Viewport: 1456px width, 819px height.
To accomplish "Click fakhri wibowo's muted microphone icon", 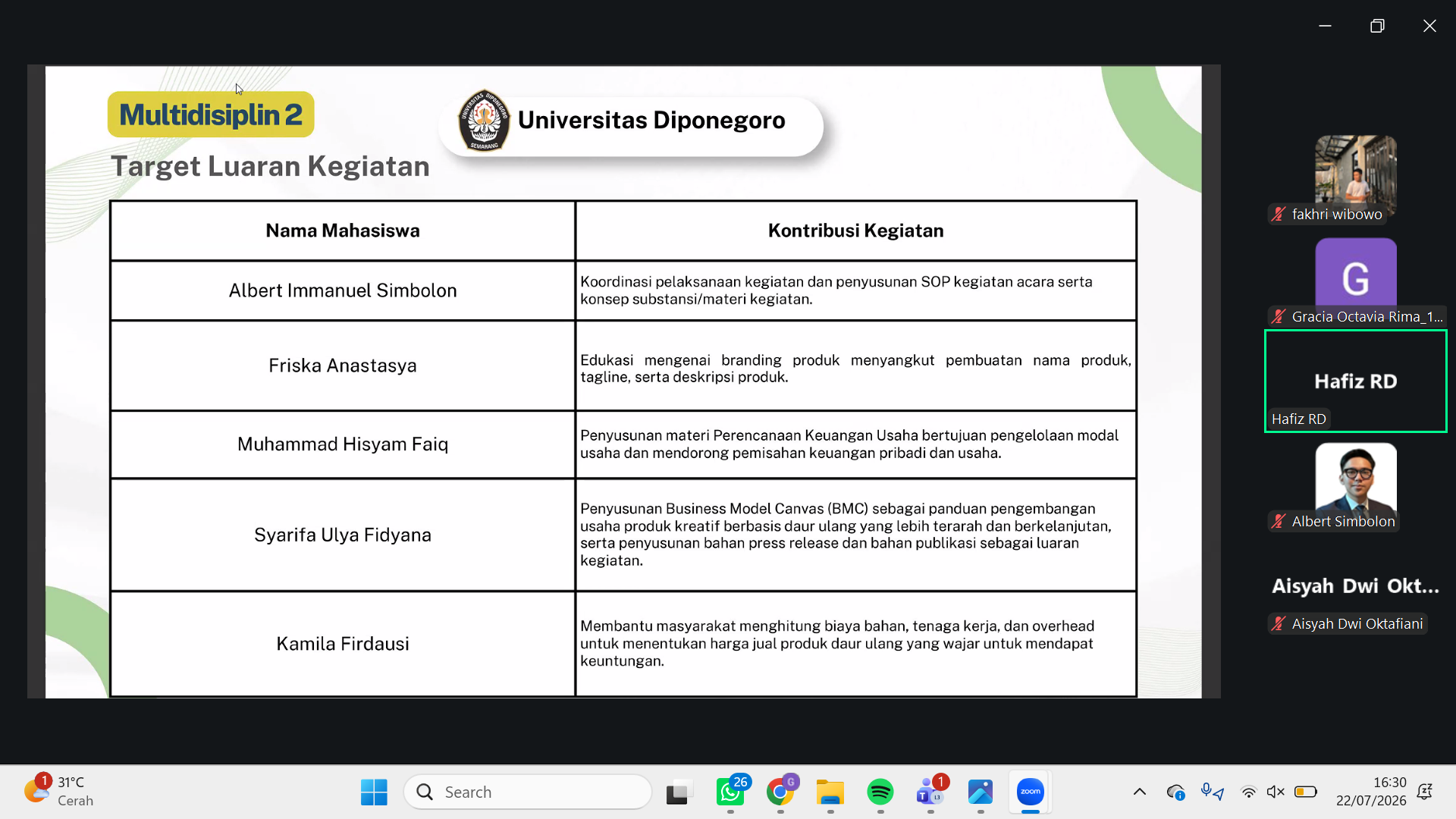I will pyautogui.click(x=1279, y=215).
